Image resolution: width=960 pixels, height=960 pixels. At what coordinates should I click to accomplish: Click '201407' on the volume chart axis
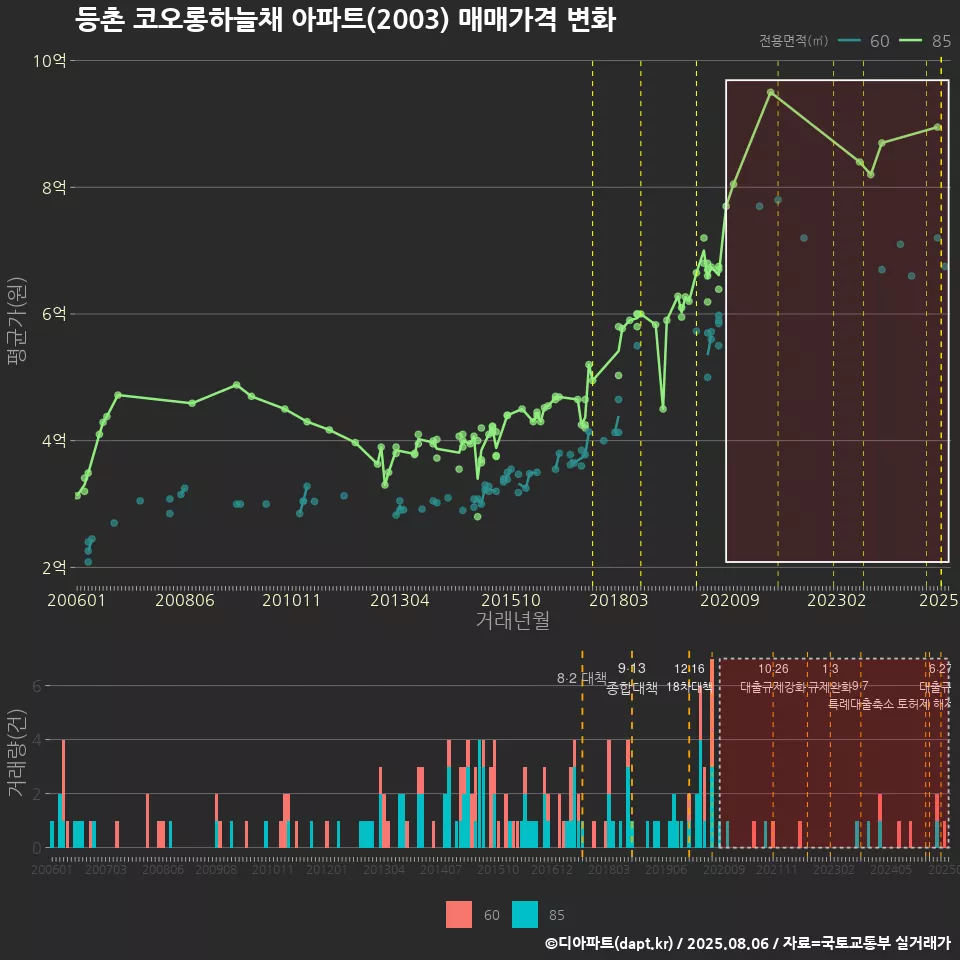[441, 869]
